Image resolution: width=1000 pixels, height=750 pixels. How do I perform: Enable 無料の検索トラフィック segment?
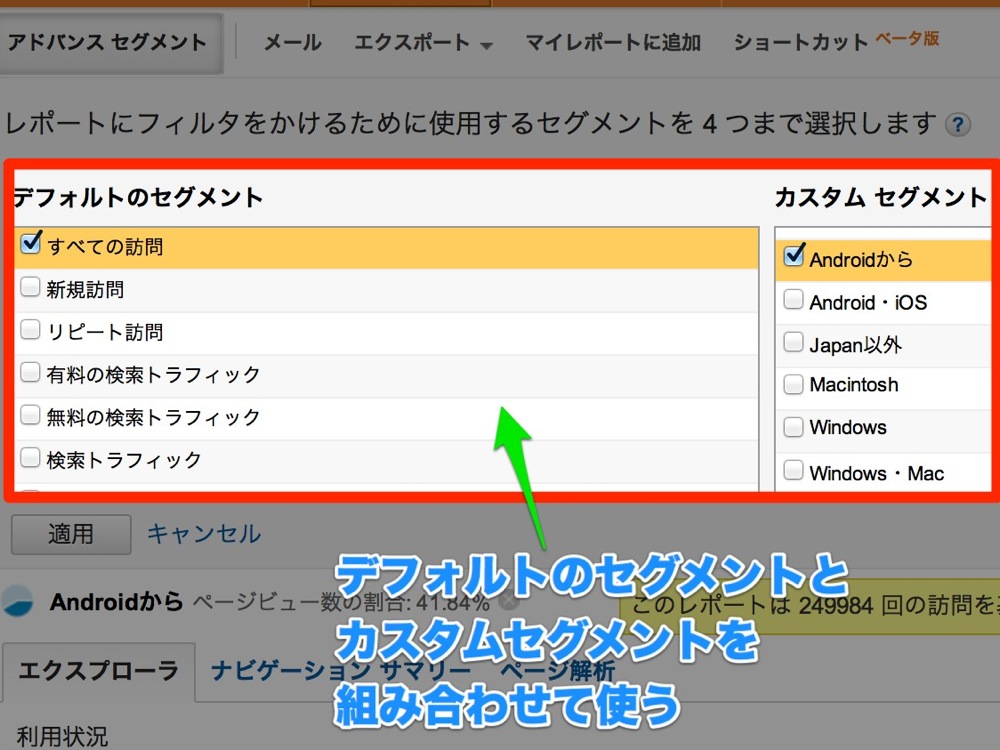[30, 415]
